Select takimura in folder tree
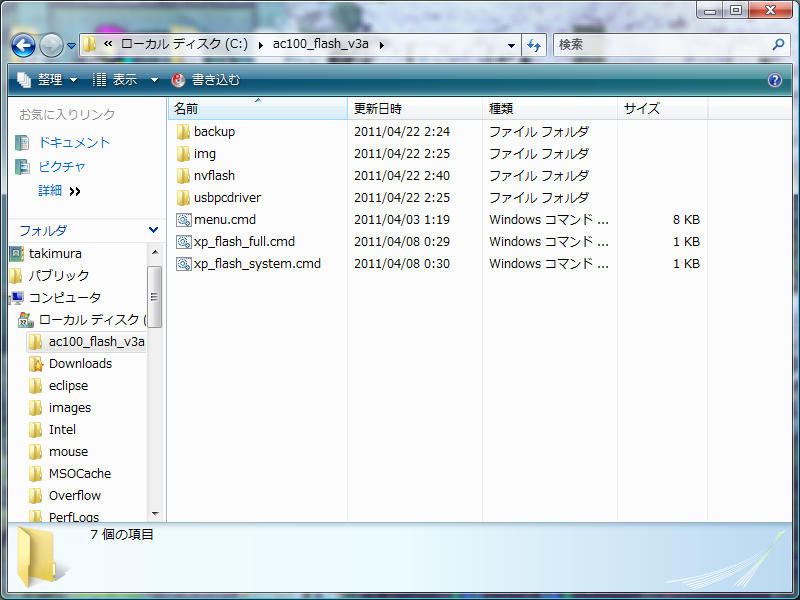Image resolution: width=800 pixels, height=600 pixels. 55,254
